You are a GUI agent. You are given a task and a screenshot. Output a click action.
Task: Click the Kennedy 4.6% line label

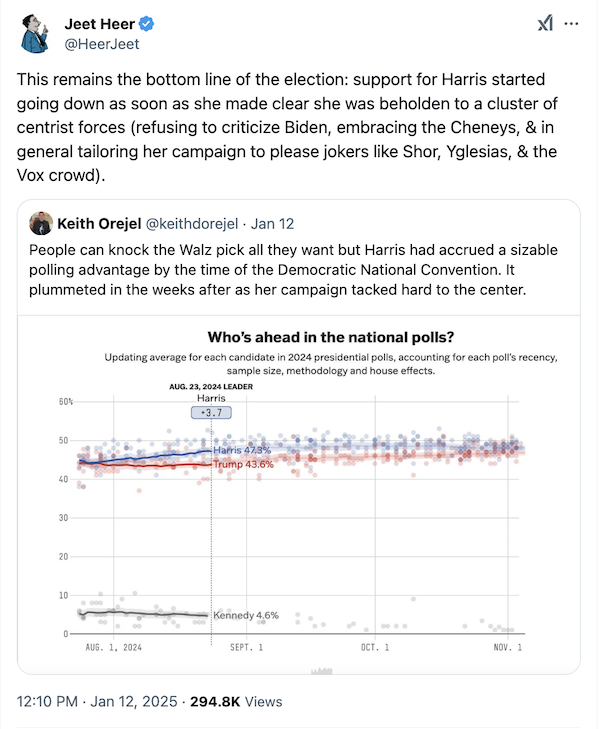(x=246, y=615)
